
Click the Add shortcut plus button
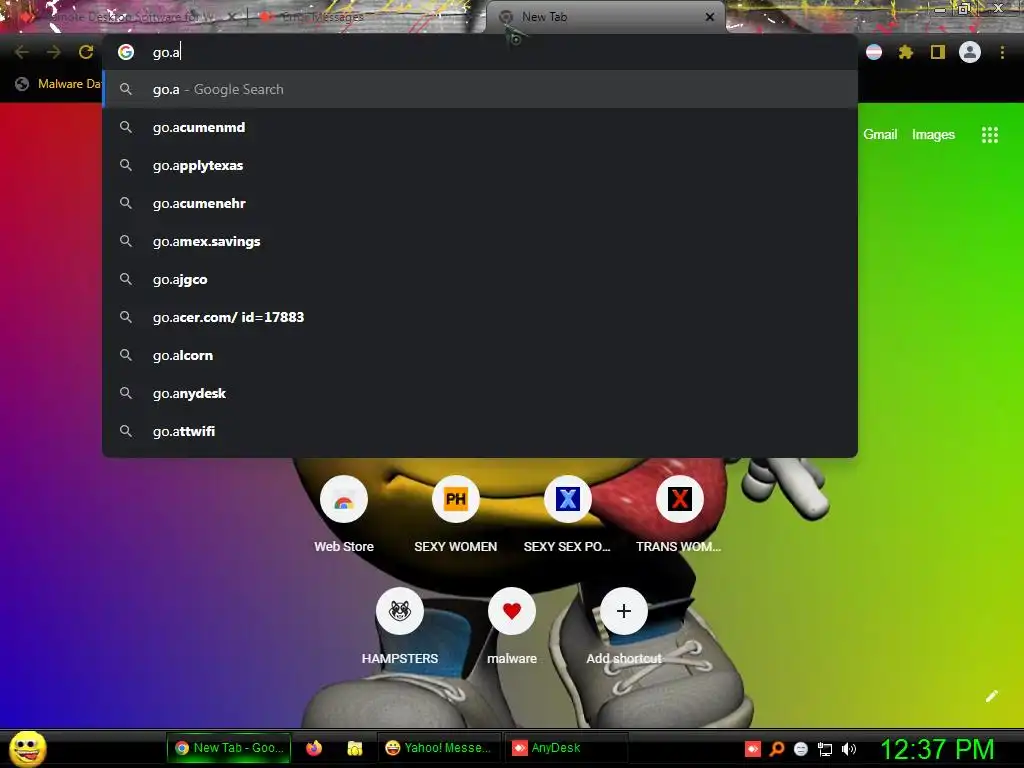click(624, 611)
